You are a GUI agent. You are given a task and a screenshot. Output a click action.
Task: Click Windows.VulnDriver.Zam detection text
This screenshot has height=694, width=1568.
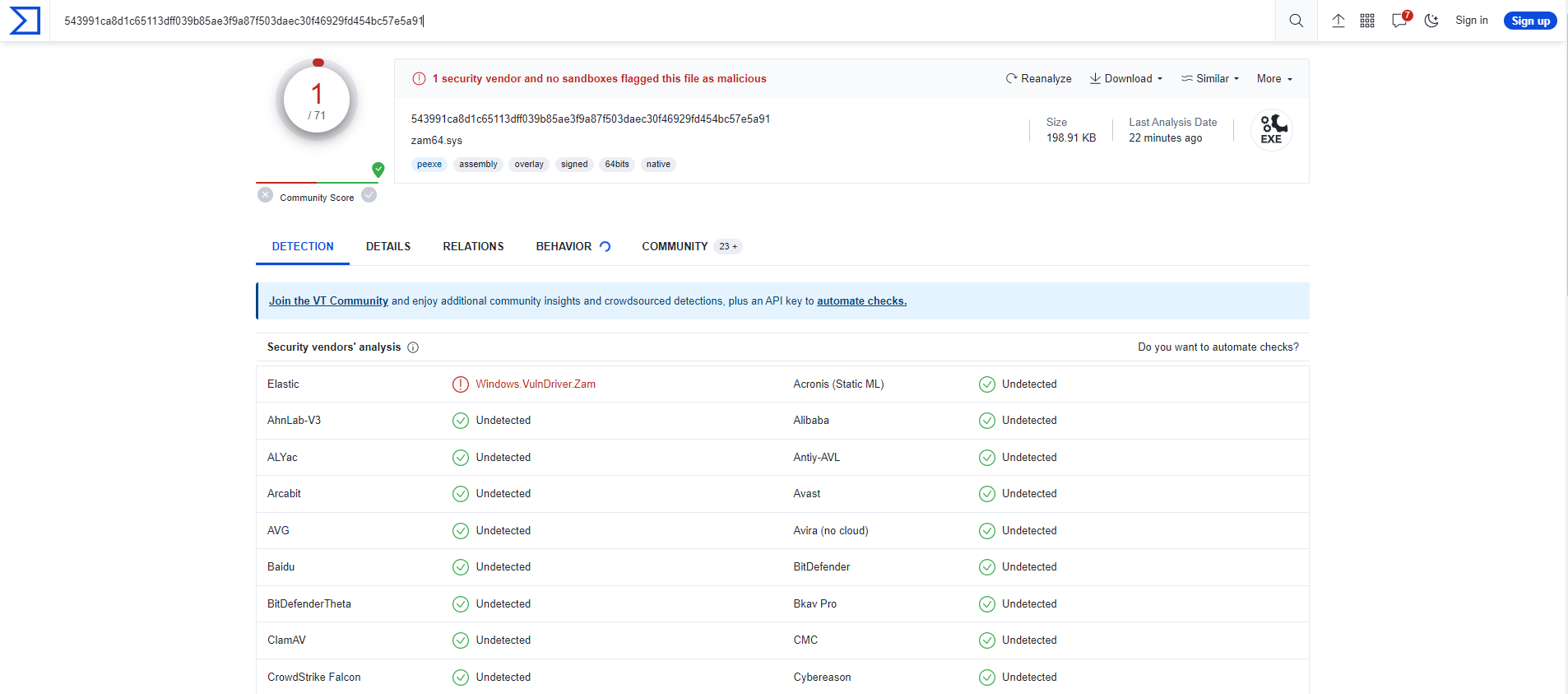click(x=536, y=384)
